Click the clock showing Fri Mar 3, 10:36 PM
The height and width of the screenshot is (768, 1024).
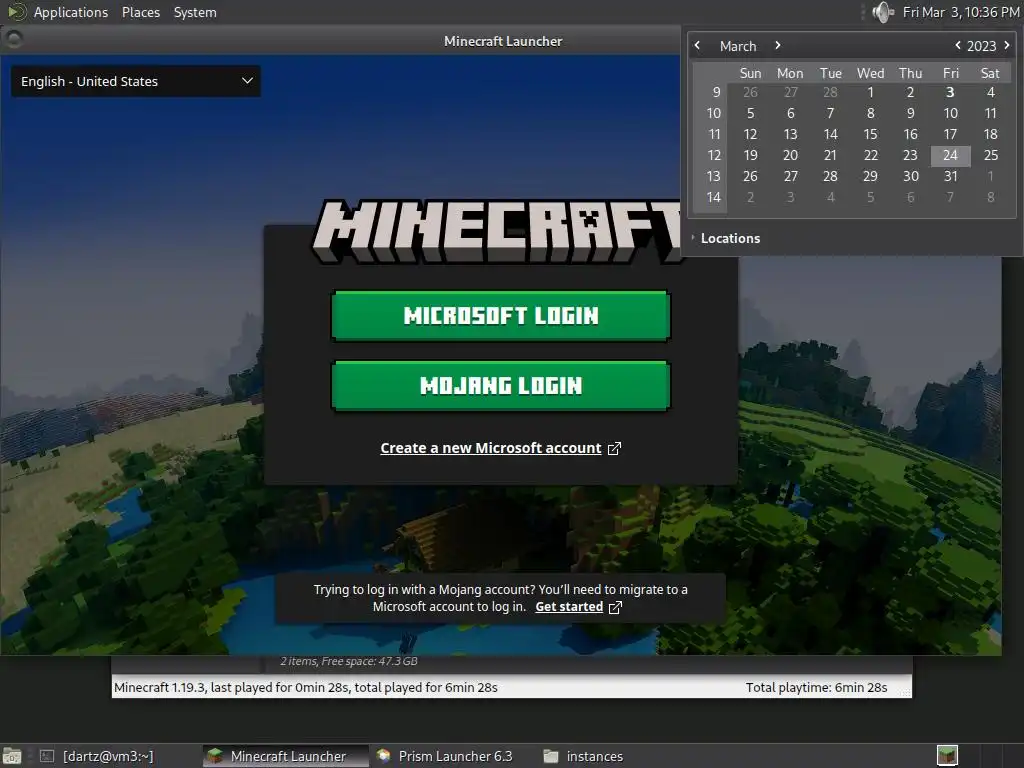[960, 12]
